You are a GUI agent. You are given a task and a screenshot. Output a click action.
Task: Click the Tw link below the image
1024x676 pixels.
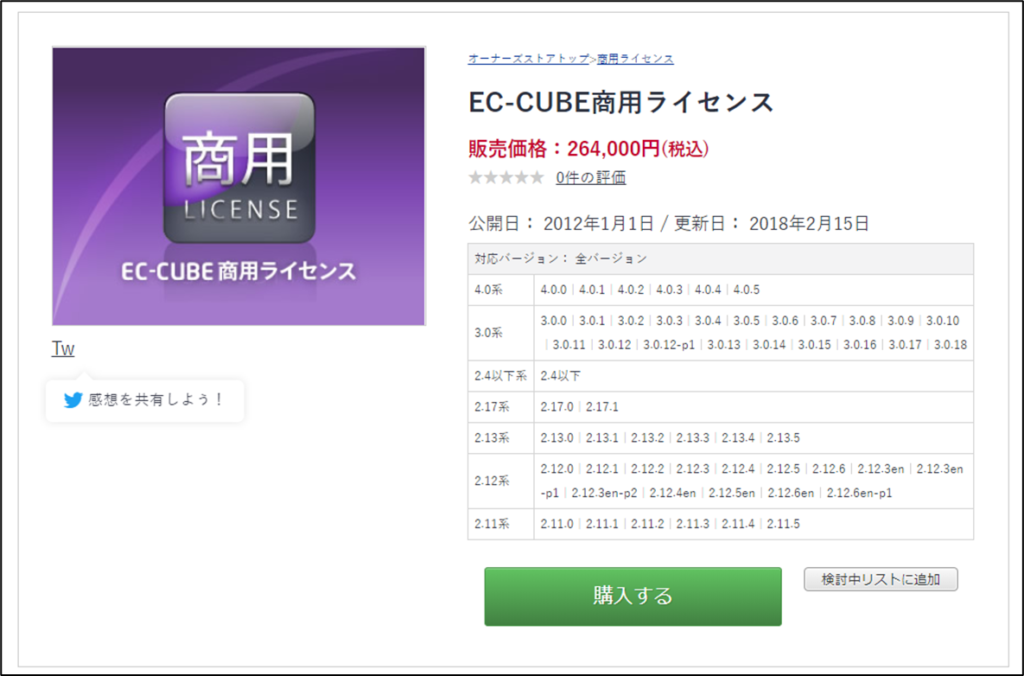[63, 349]
